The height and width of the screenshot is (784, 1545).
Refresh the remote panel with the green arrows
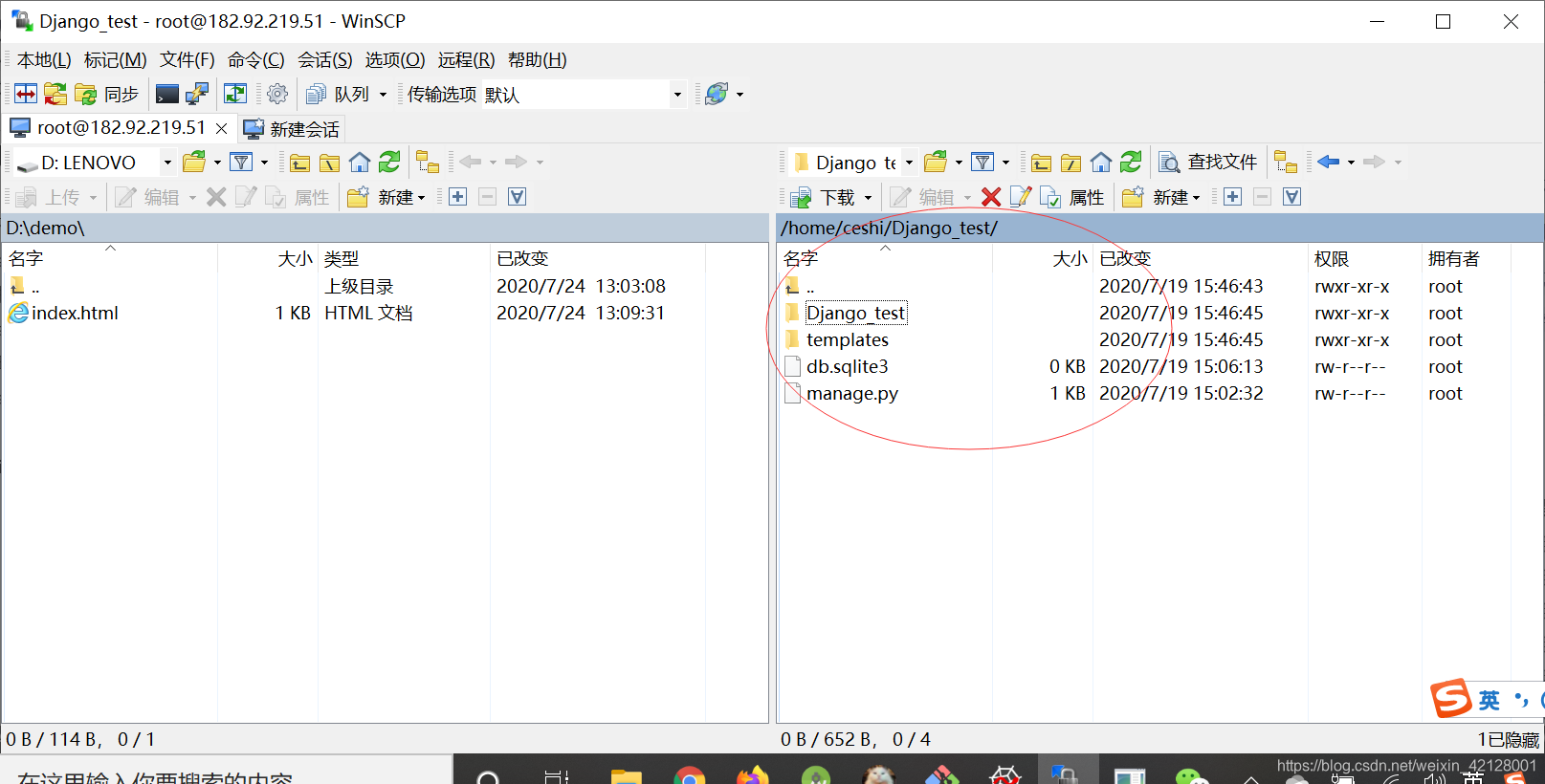[1131, 162]
